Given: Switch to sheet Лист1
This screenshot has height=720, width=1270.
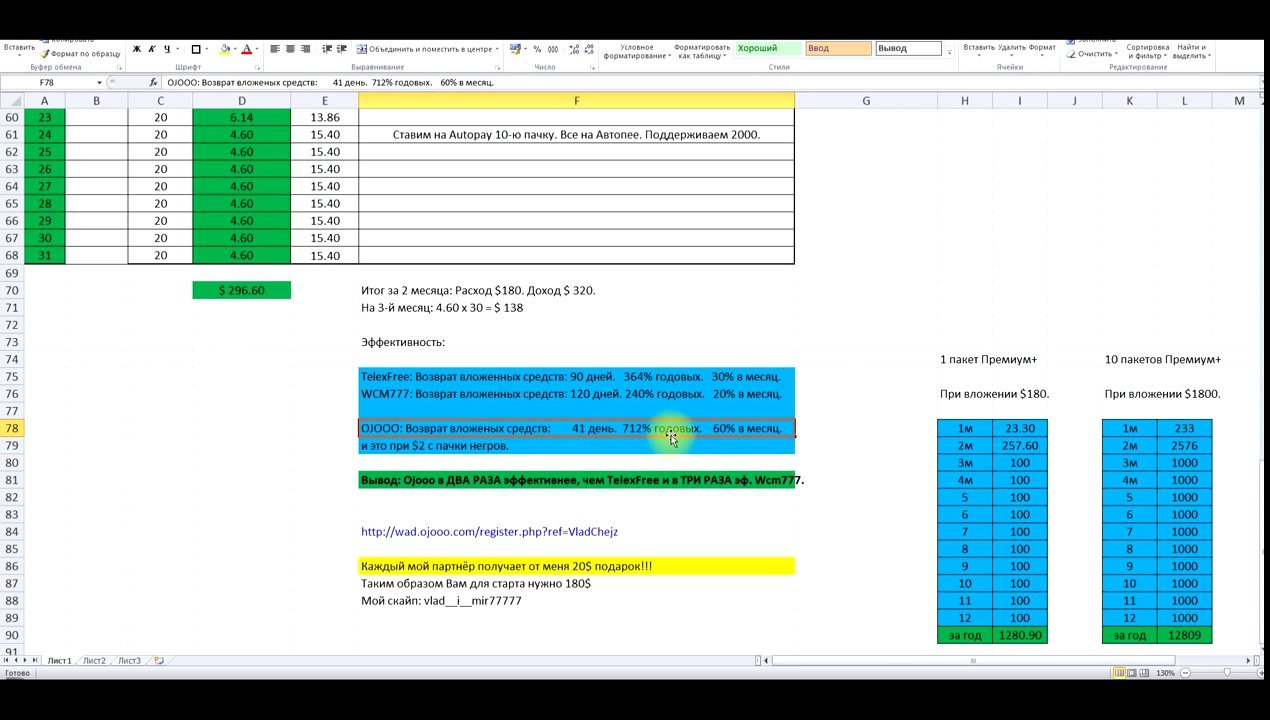Looking at the screenshot, I should point(59,661).
